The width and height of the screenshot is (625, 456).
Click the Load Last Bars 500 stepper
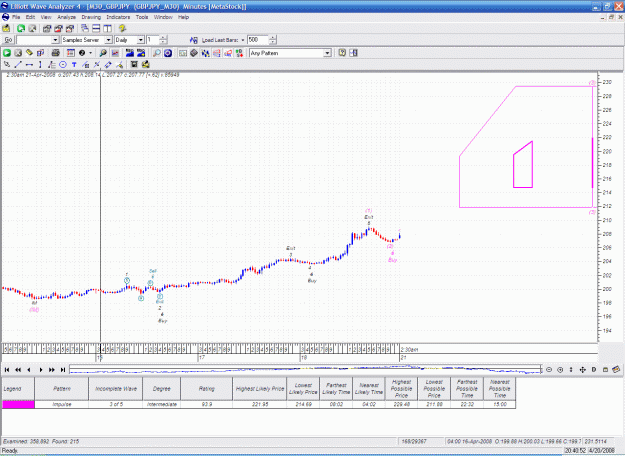pos(273,40)
